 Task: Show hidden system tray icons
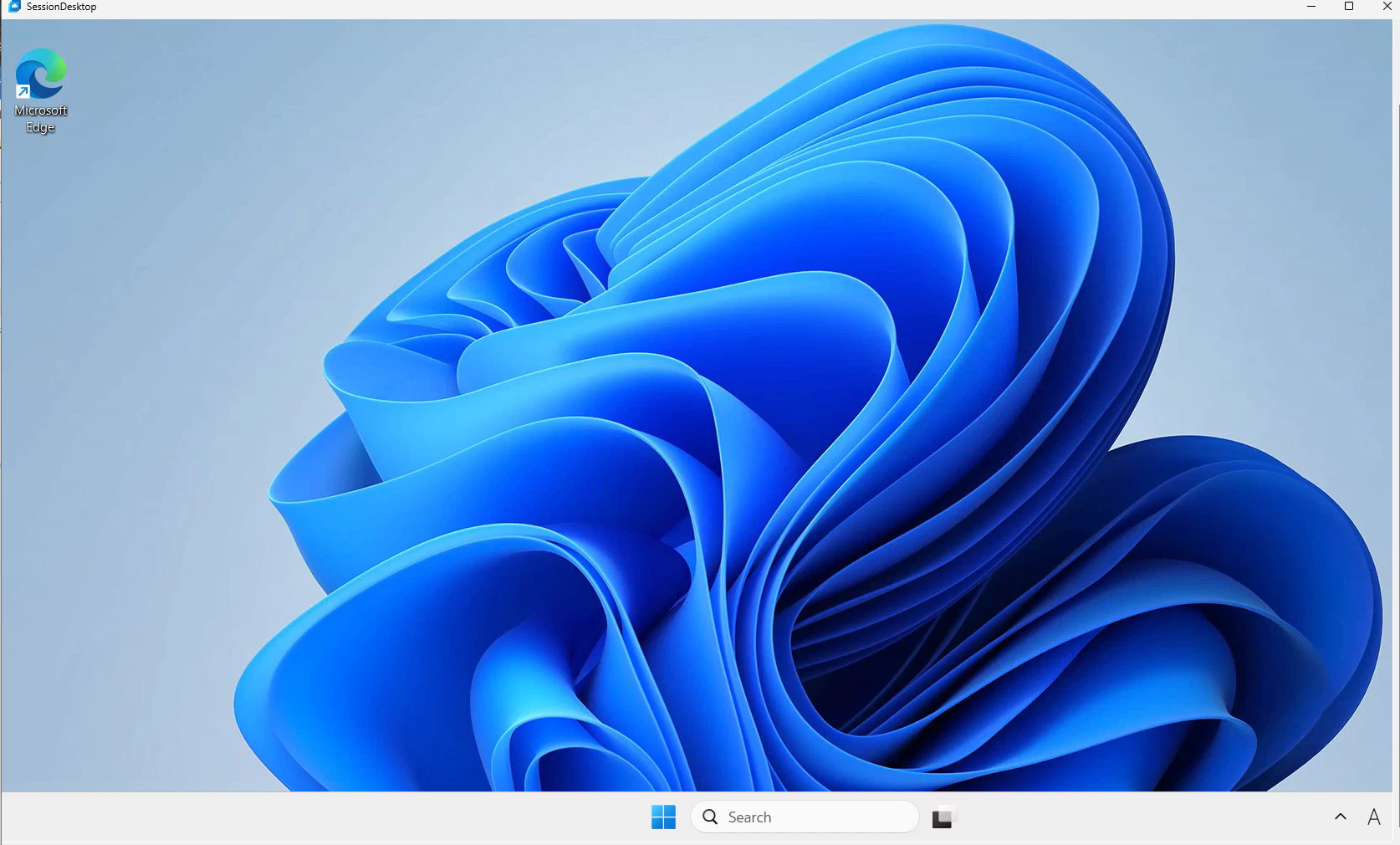(1341, 817)
